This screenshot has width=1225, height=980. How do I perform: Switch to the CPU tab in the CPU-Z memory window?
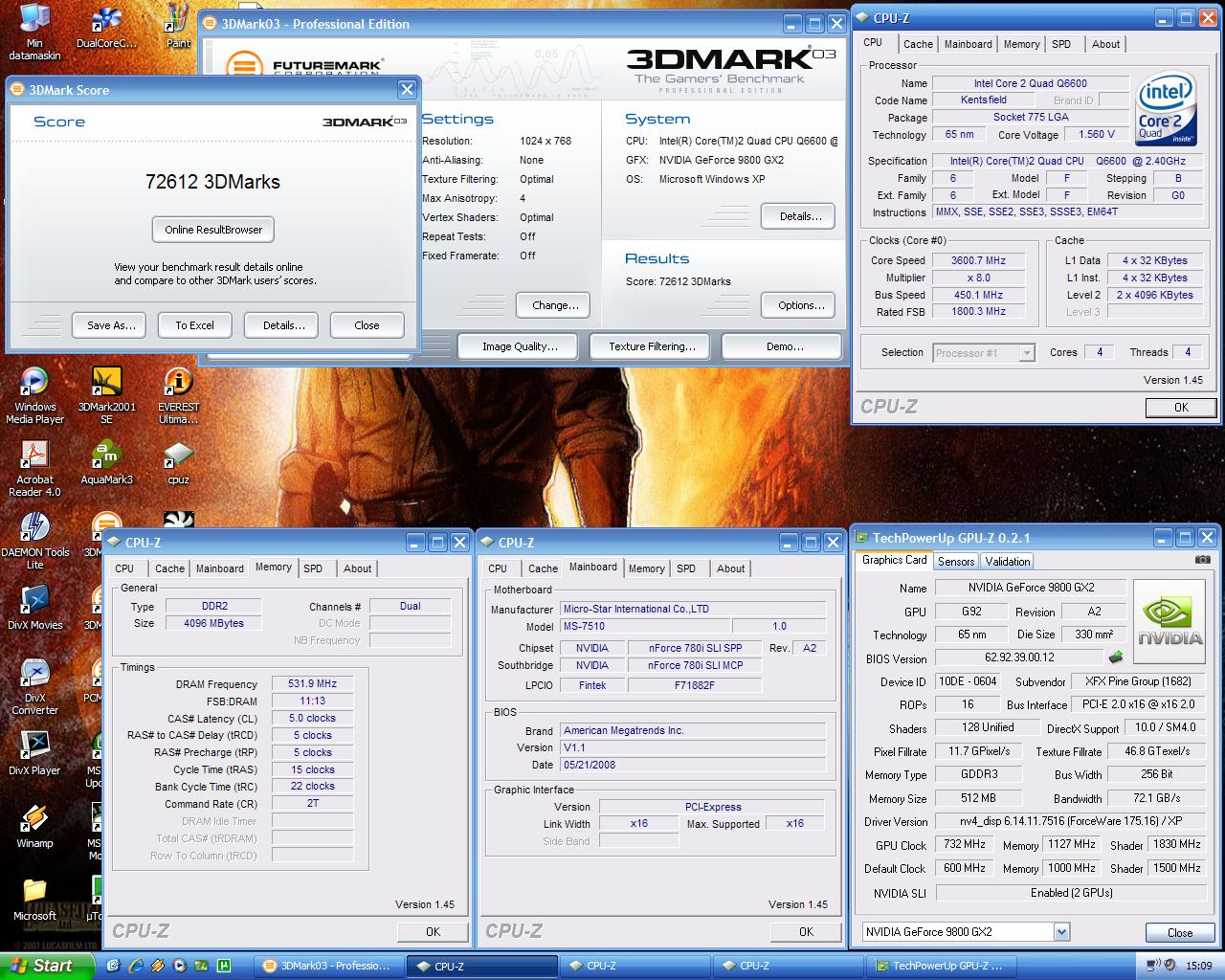[124, 568]
